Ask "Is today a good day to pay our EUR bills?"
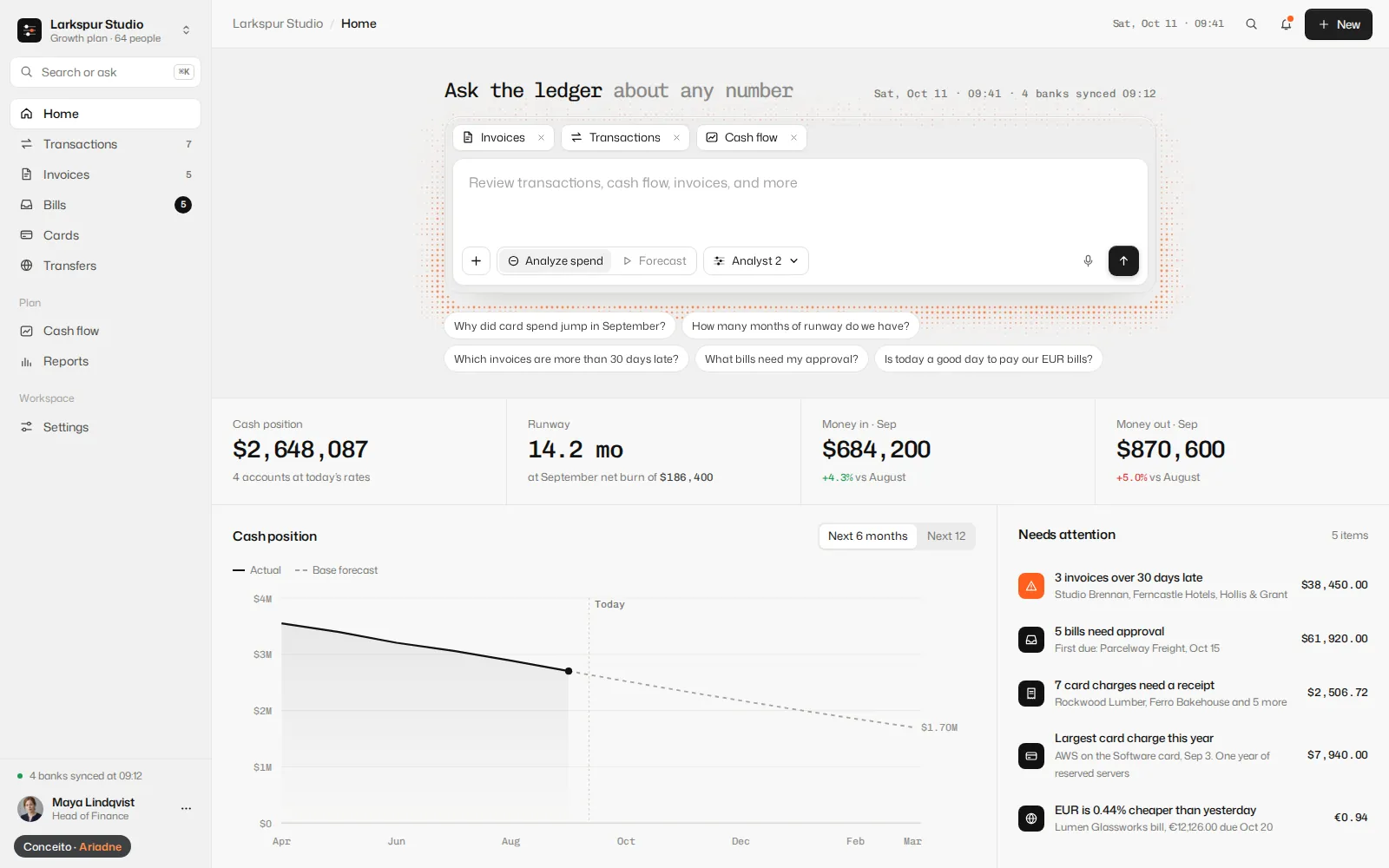Image resolution: width=1389 pixels, height=868 pixels. 989,359
